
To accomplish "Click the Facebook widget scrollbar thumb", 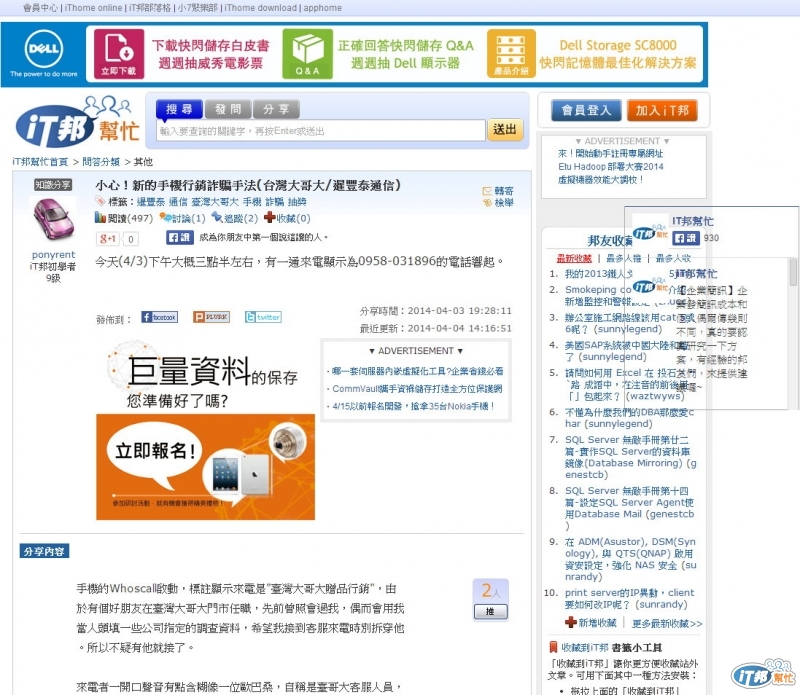I will pyautogui.click(x=793, y=271).
